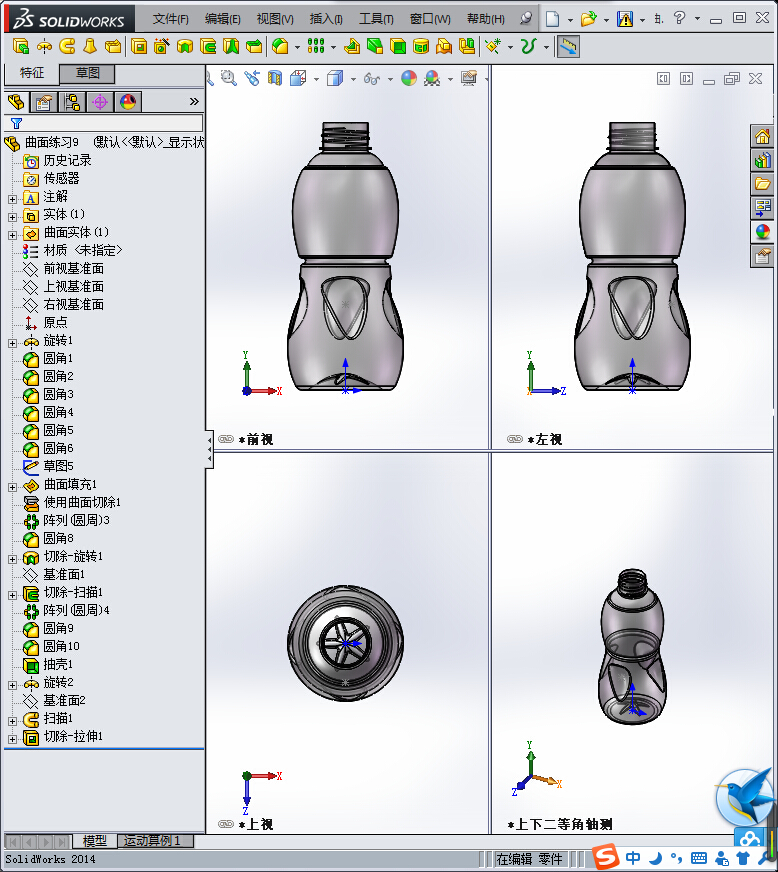This screenshot has height=872, width=778.
Task: Toggle link views icon beside *前视
Action: coord(226,439)
